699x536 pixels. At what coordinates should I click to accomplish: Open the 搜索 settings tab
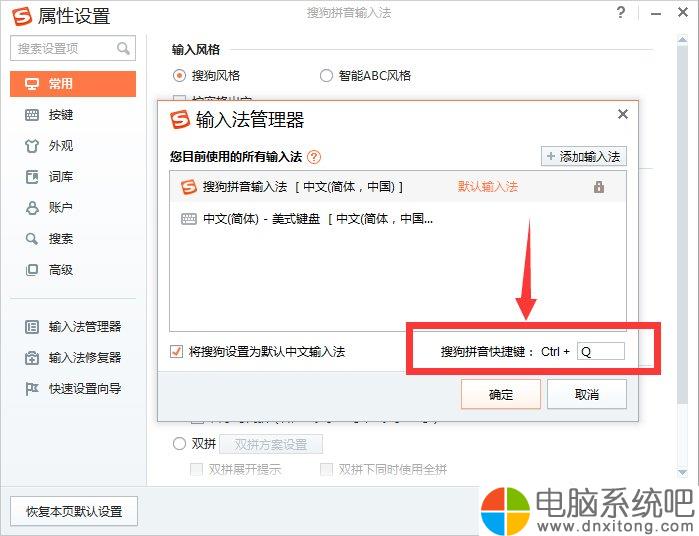point(73,239)
